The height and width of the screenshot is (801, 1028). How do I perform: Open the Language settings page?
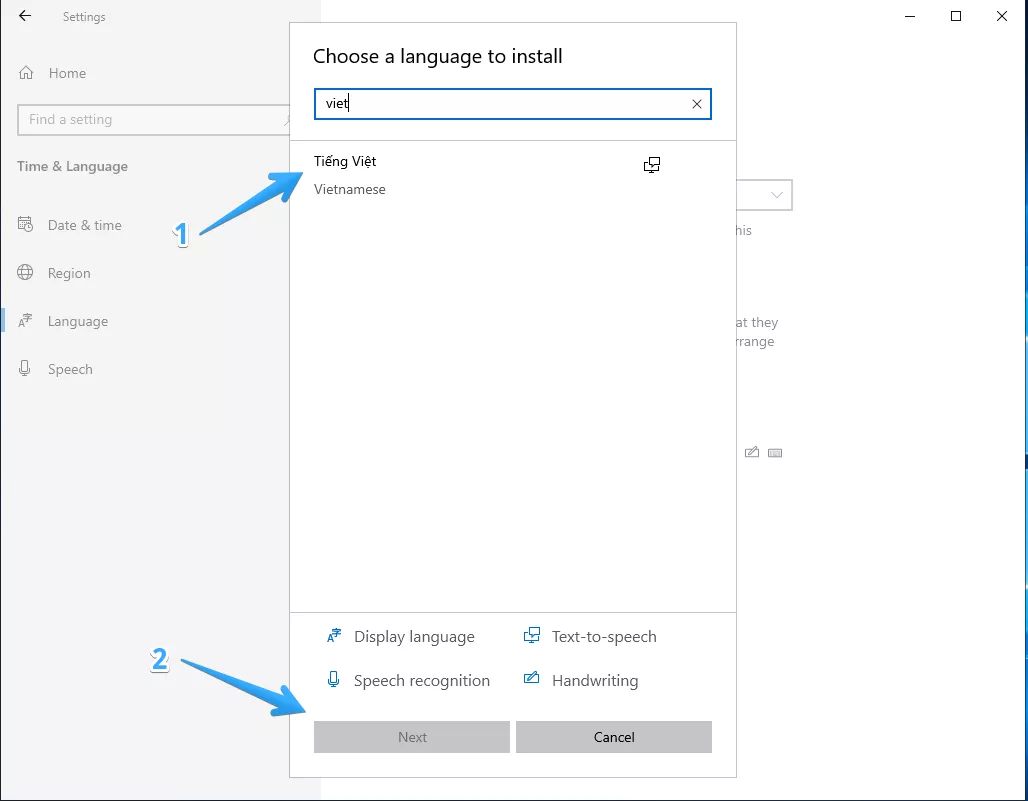pyautogui.click(x=77, y=321)
